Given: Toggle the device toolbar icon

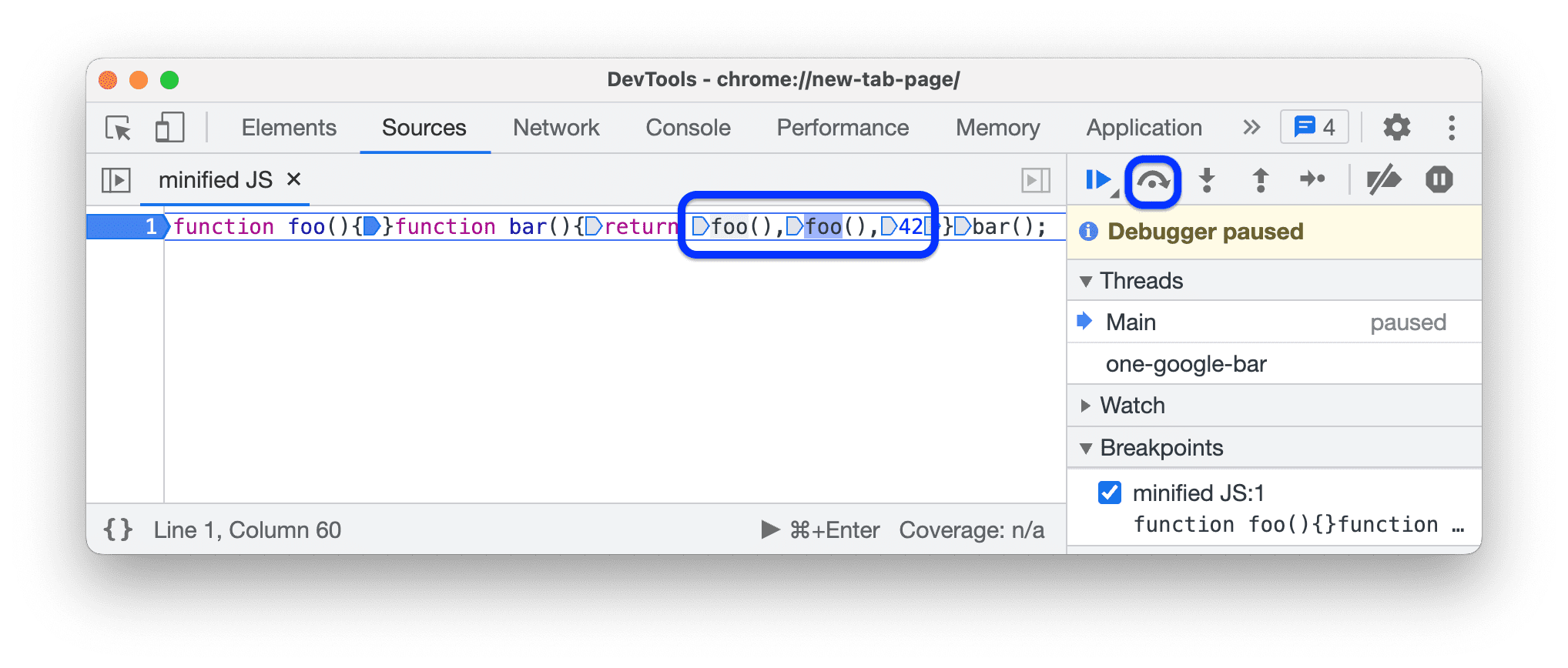Looking at the screenshot, I should [x=169, y=128].
